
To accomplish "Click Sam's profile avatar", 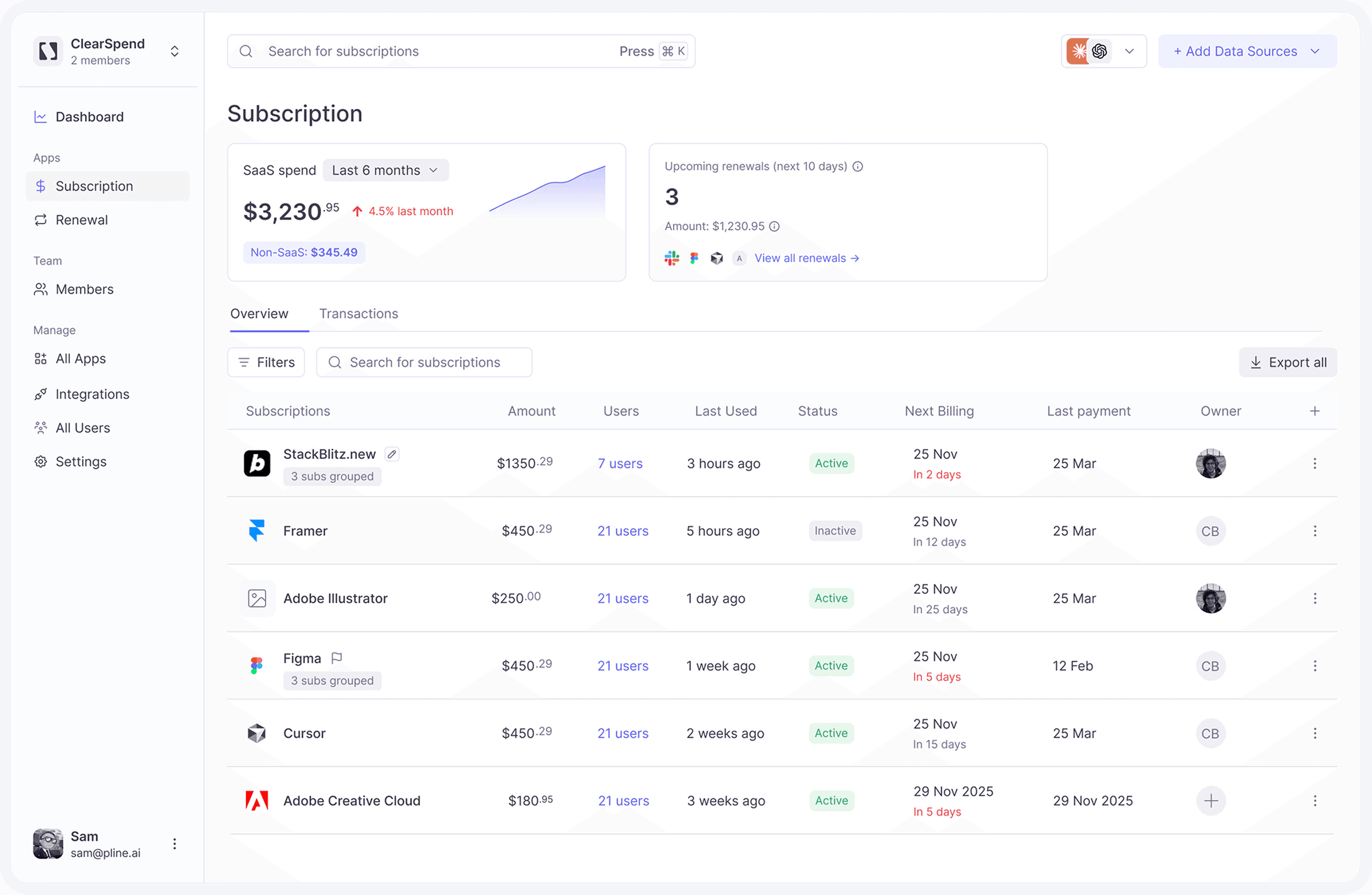I will coord(48,844).
